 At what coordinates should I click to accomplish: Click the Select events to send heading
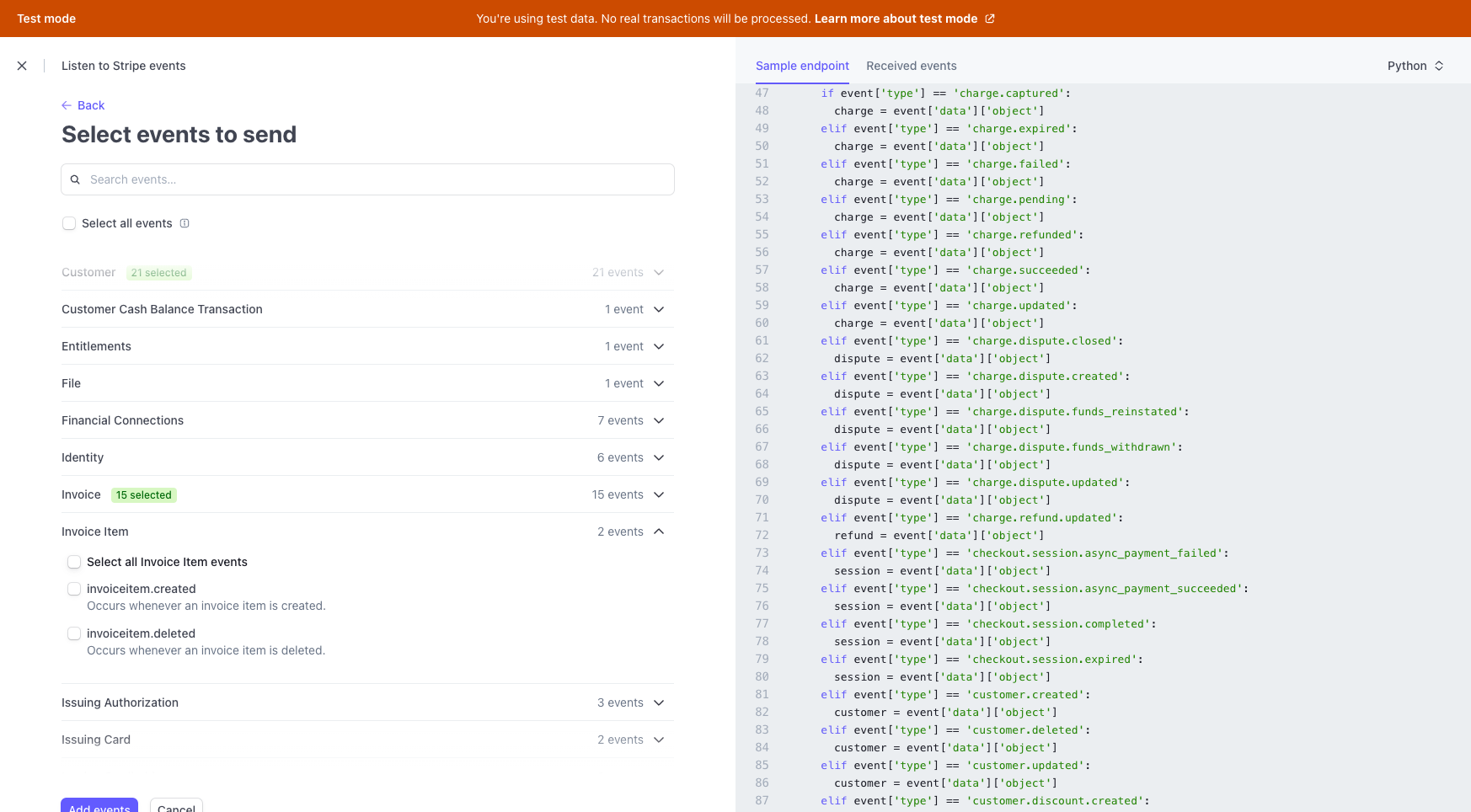[179, 135]
